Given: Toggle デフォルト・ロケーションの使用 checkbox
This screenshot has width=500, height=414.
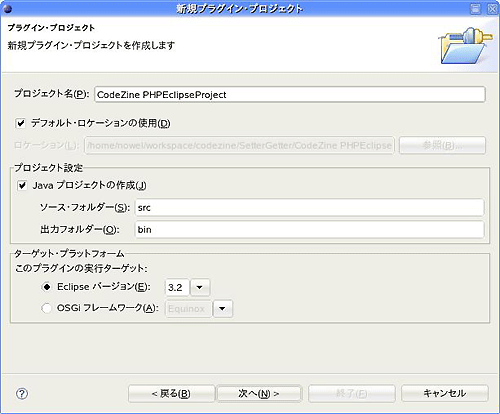Looking at the screenshot, I should [21, 123].
